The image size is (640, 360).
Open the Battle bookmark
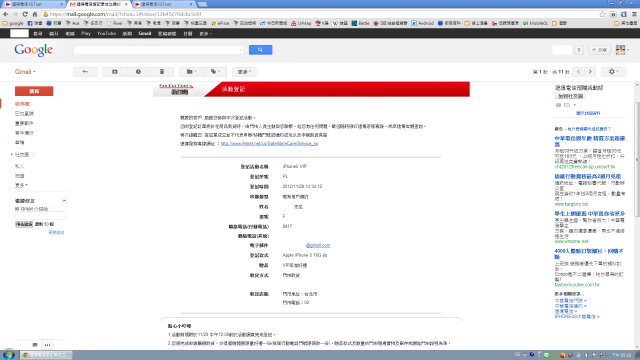pos(360,23)
